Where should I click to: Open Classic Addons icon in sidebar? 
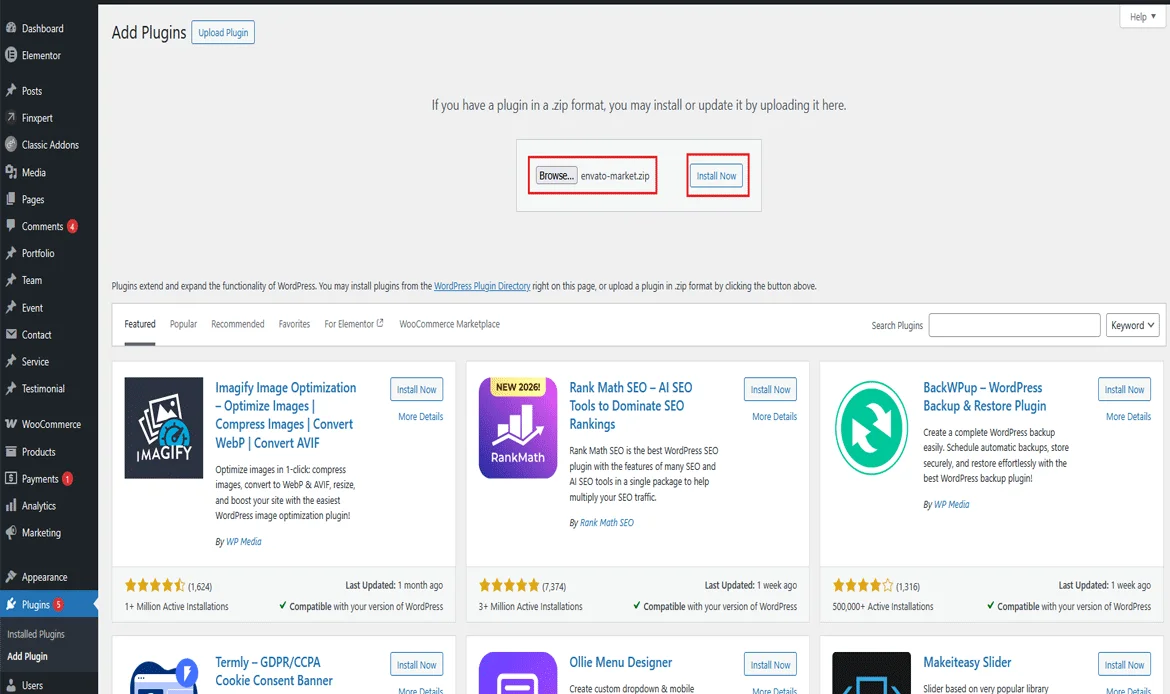(x=11, y=144)
